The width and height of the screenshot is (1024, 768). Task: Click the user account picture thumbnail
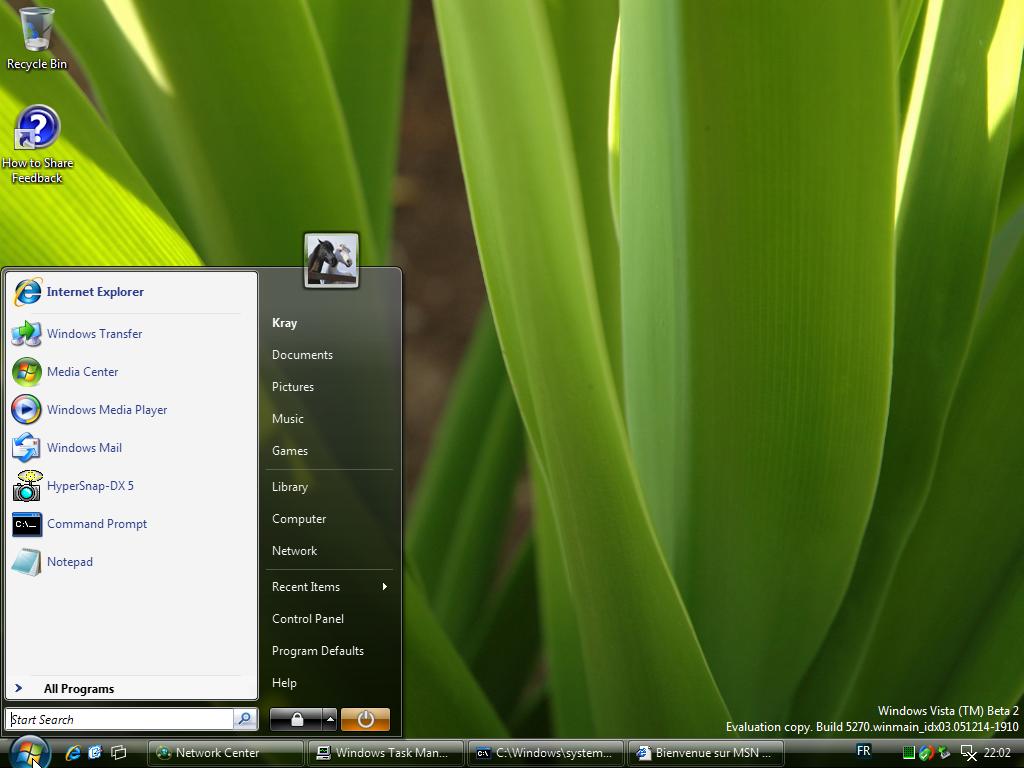coord(331,261)
